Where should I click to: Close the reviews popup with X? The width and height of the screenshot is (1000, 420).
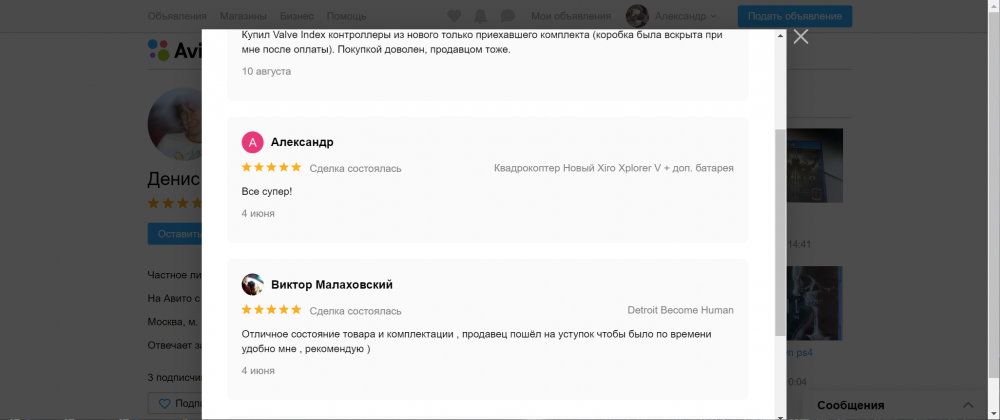click(x=801, y=36)
